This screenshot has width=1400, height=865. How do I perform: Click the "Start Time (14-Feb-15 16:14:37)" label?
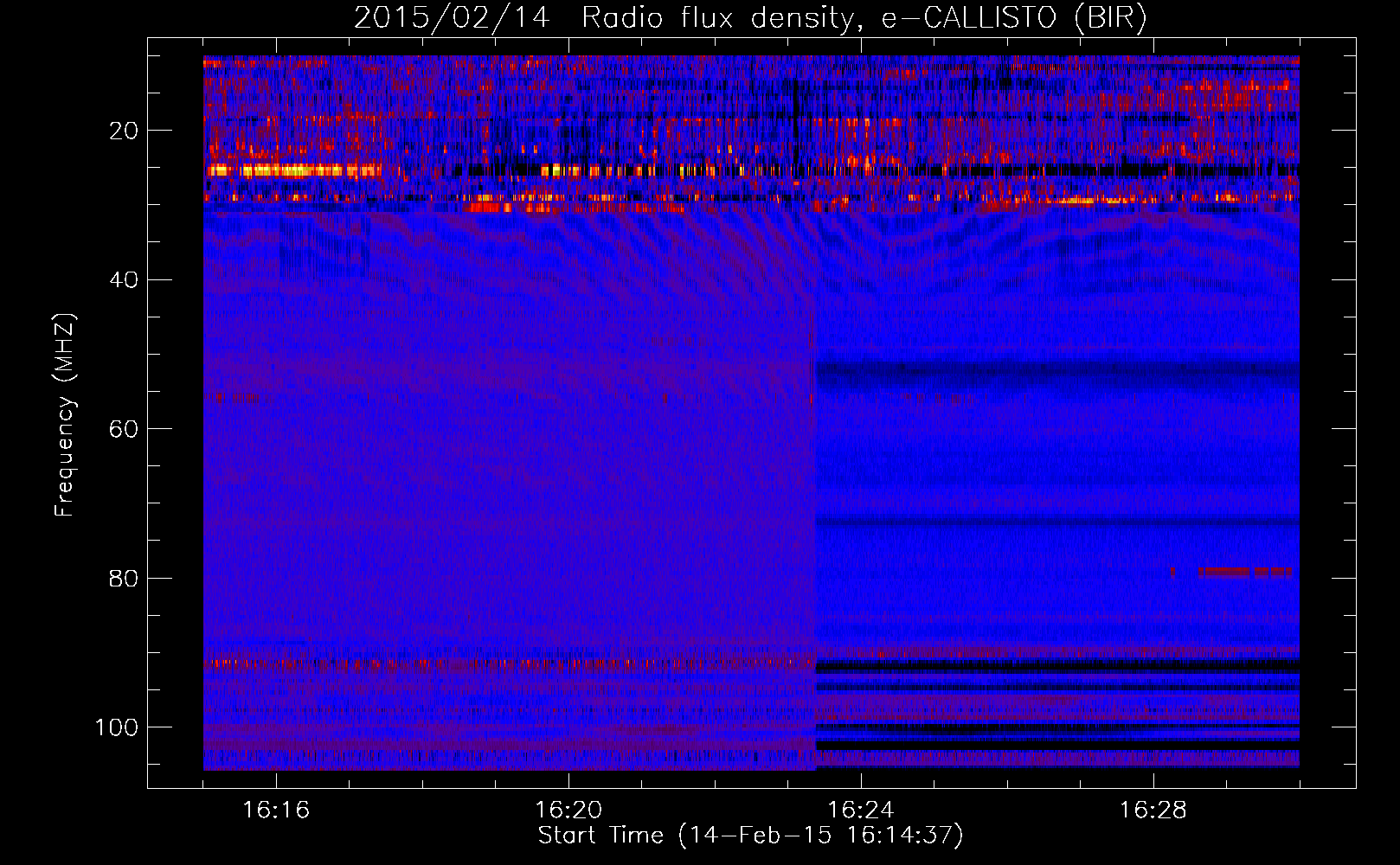(750, 836)
